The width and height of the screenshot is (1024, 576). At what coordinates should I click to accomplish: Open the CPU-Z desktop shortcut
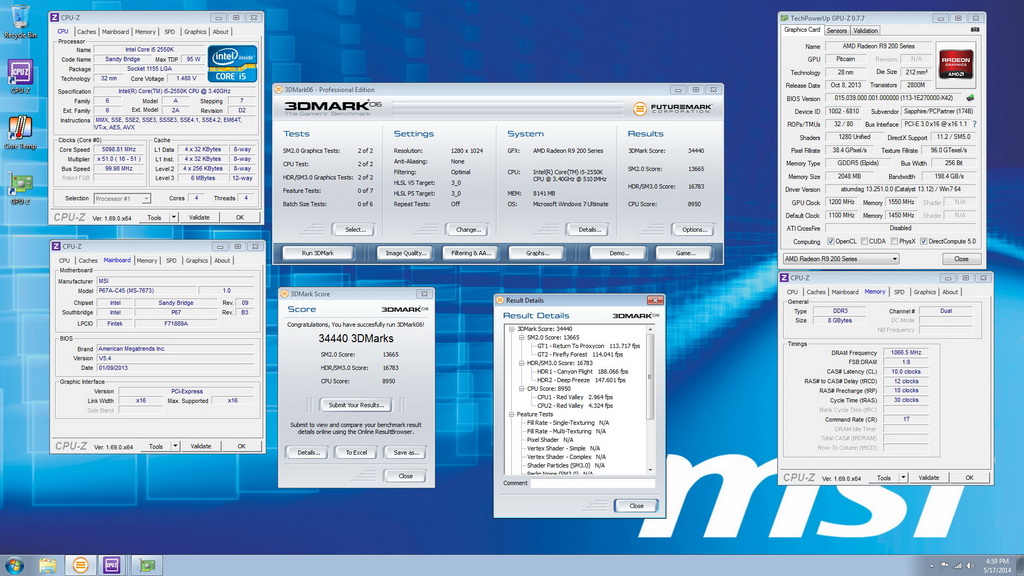(x=20, y=76)
